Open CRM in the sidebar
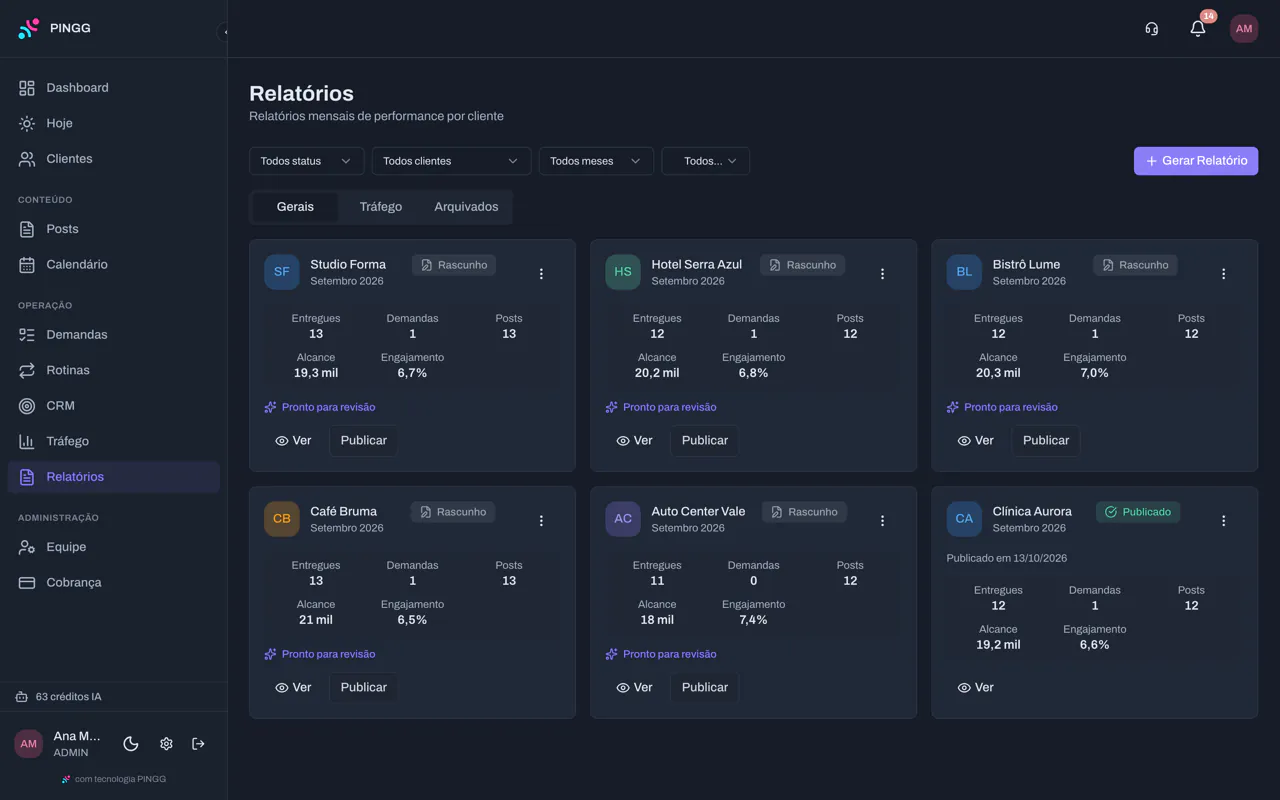1280x800 pixels. (x=114, y=406)
